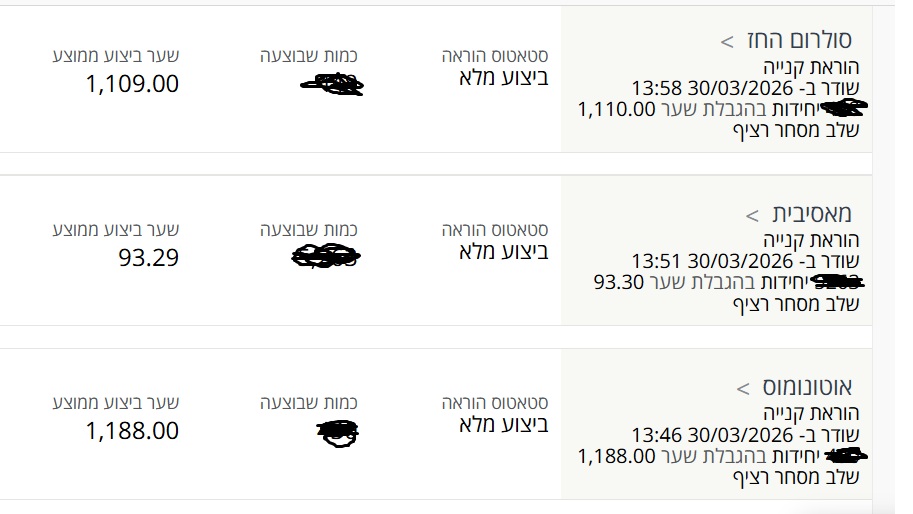Select ביצוע מלא status in אוטונומוס row

click(503, 423)
